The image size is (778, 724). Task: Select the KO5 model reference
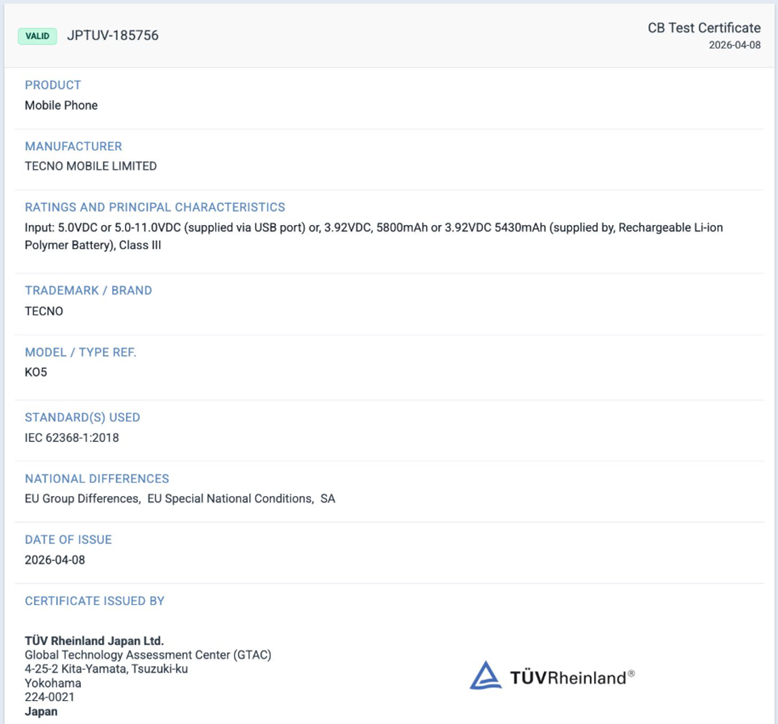(x=36, y=372)
